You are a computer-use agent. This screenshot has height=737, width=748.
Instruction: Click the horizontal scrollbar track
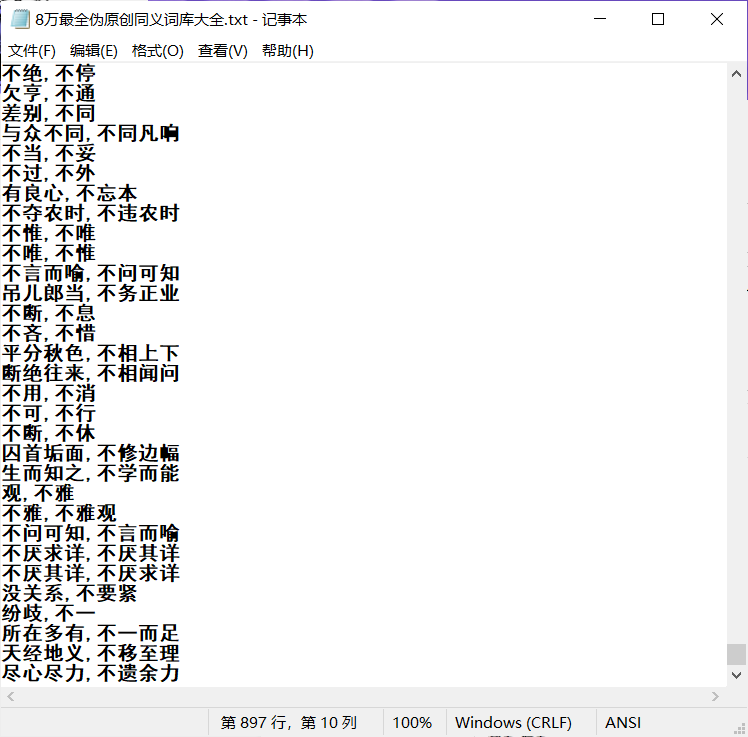360,696
